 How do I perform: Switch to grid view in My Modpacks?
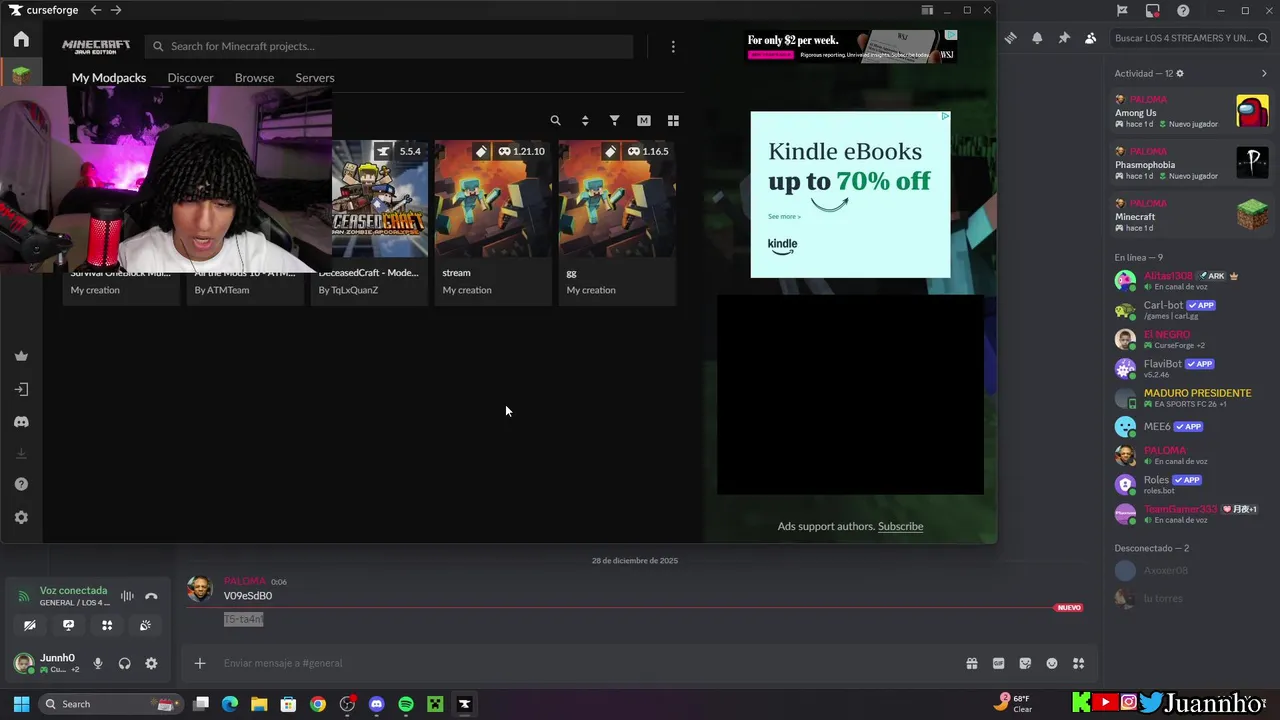point(673,120)
